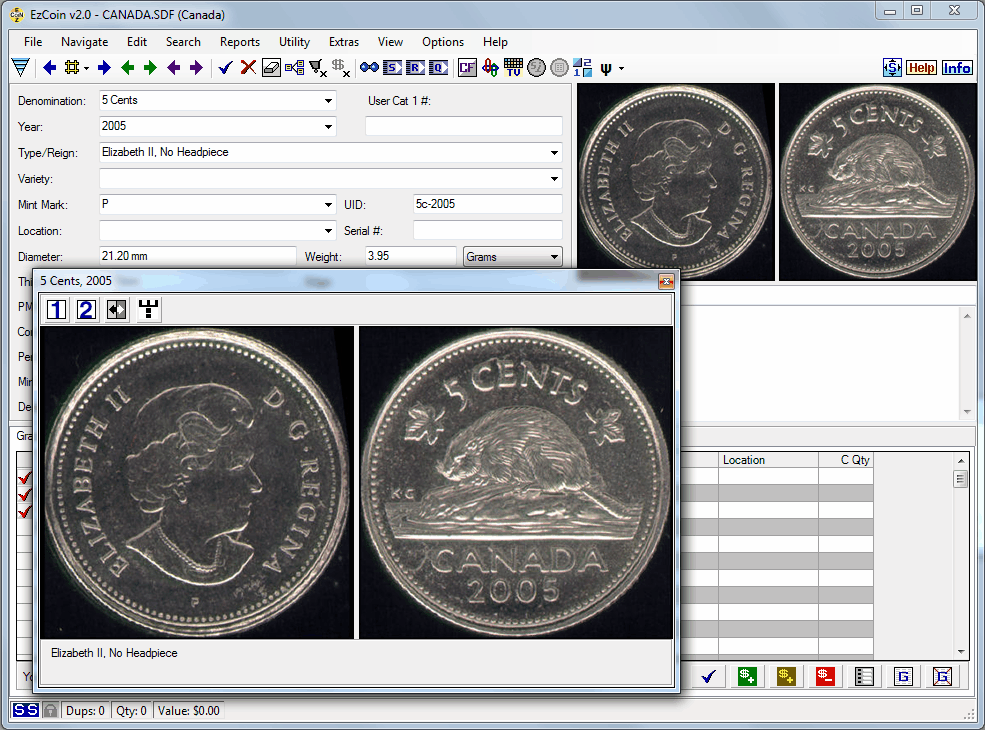Click the Serial # input field
The image size is (985, 730).
pyautogui.click(x=487, y=231)
